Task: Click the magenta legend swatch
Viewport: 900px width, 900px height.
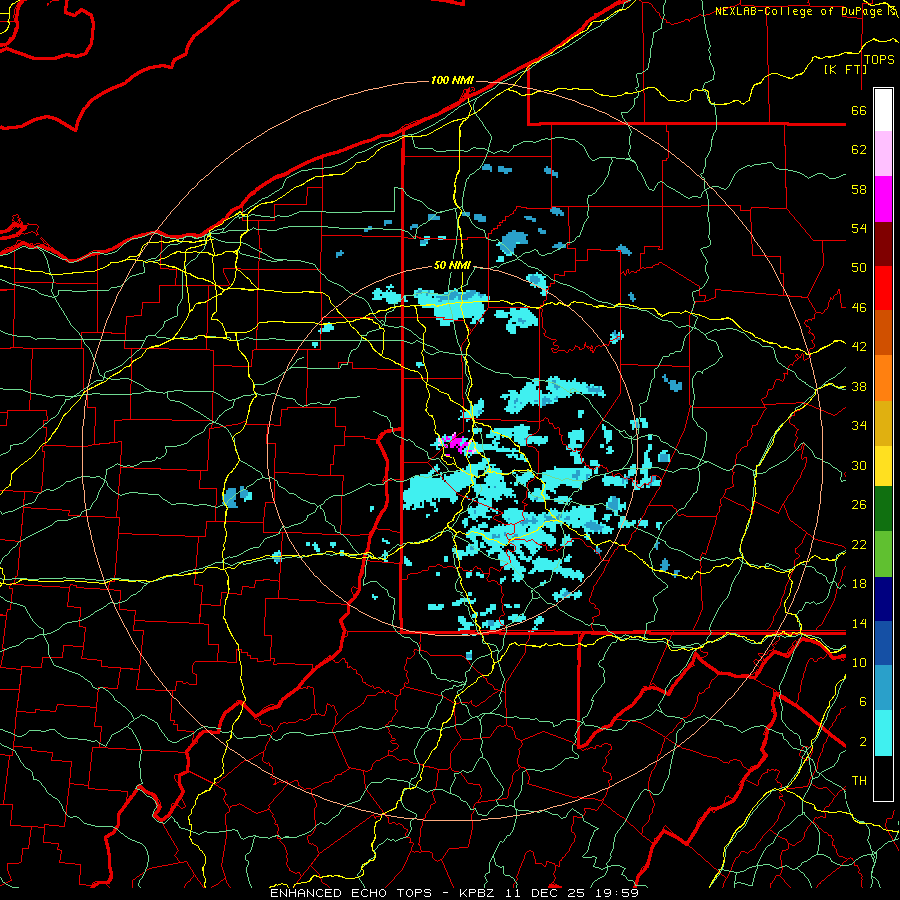Action: (x=883, y=199)
